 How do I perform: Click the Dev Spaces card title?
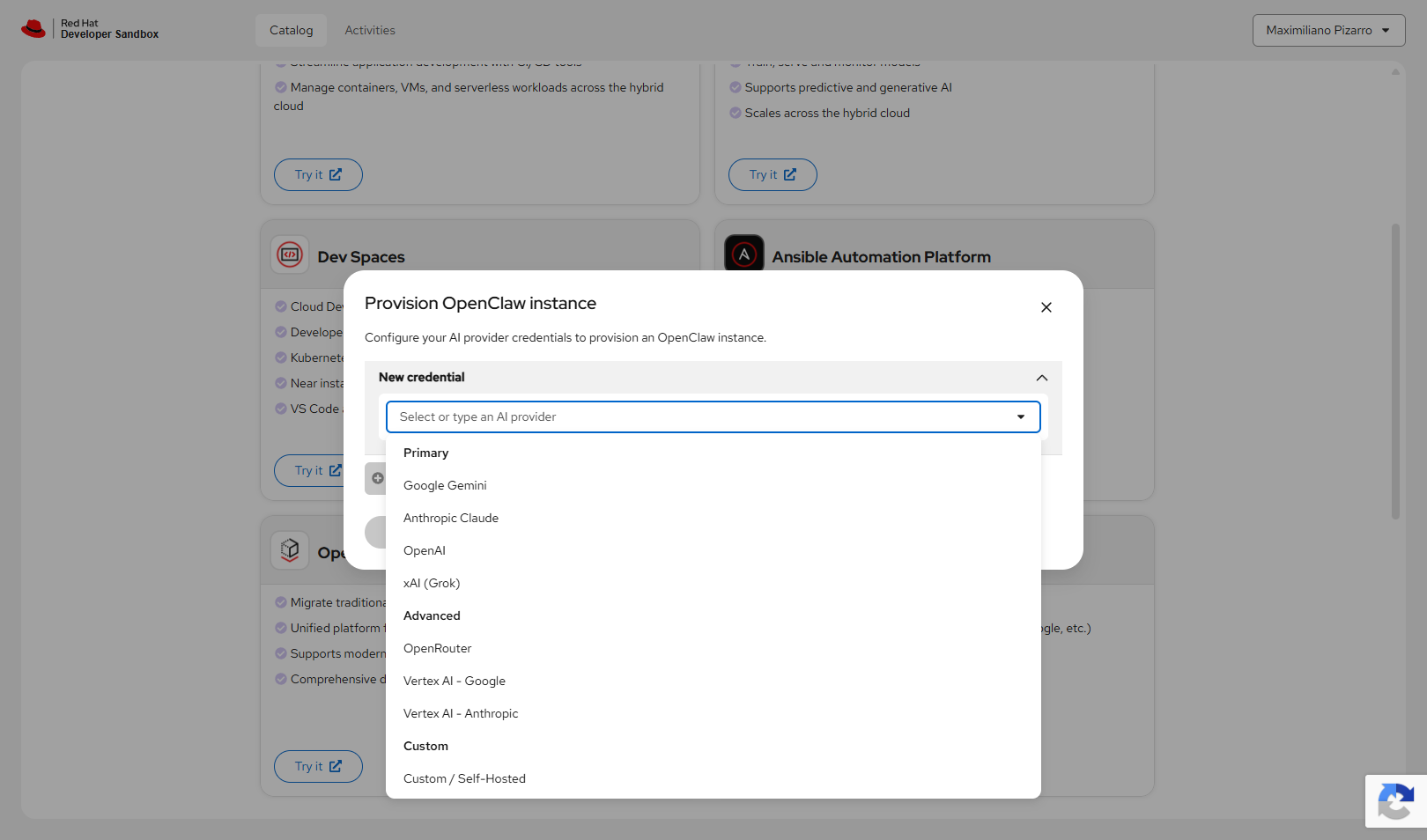[361, 257]
